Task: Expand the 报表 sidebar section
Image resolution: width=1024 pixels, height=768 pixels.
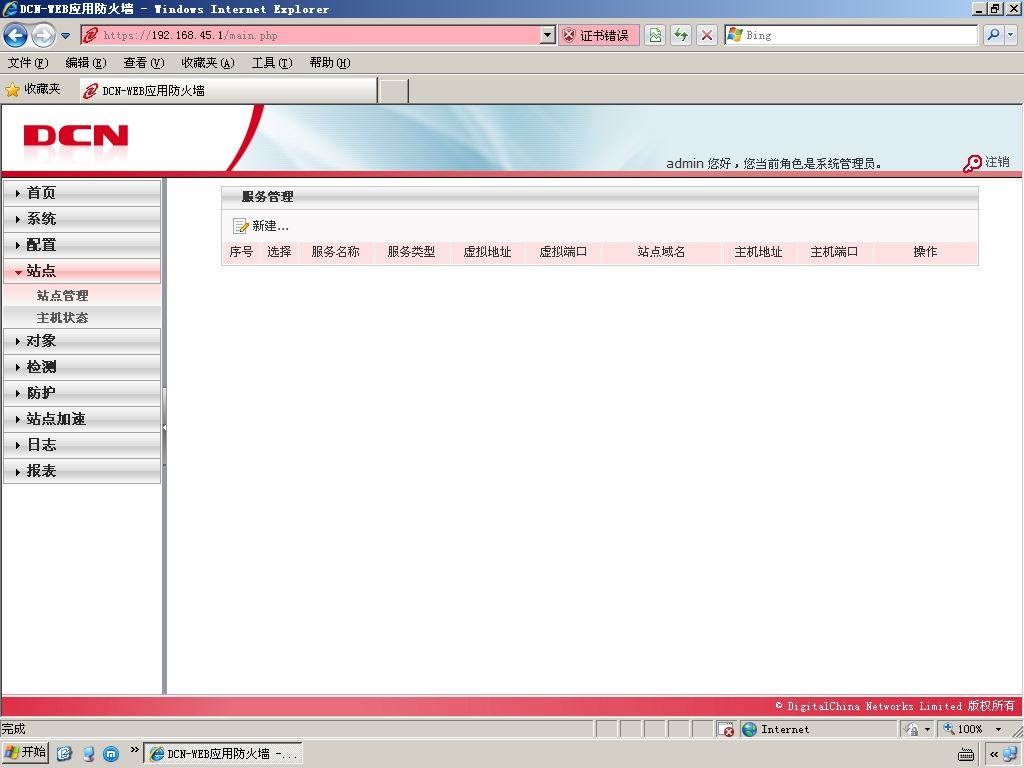Action: pos(82,471)
